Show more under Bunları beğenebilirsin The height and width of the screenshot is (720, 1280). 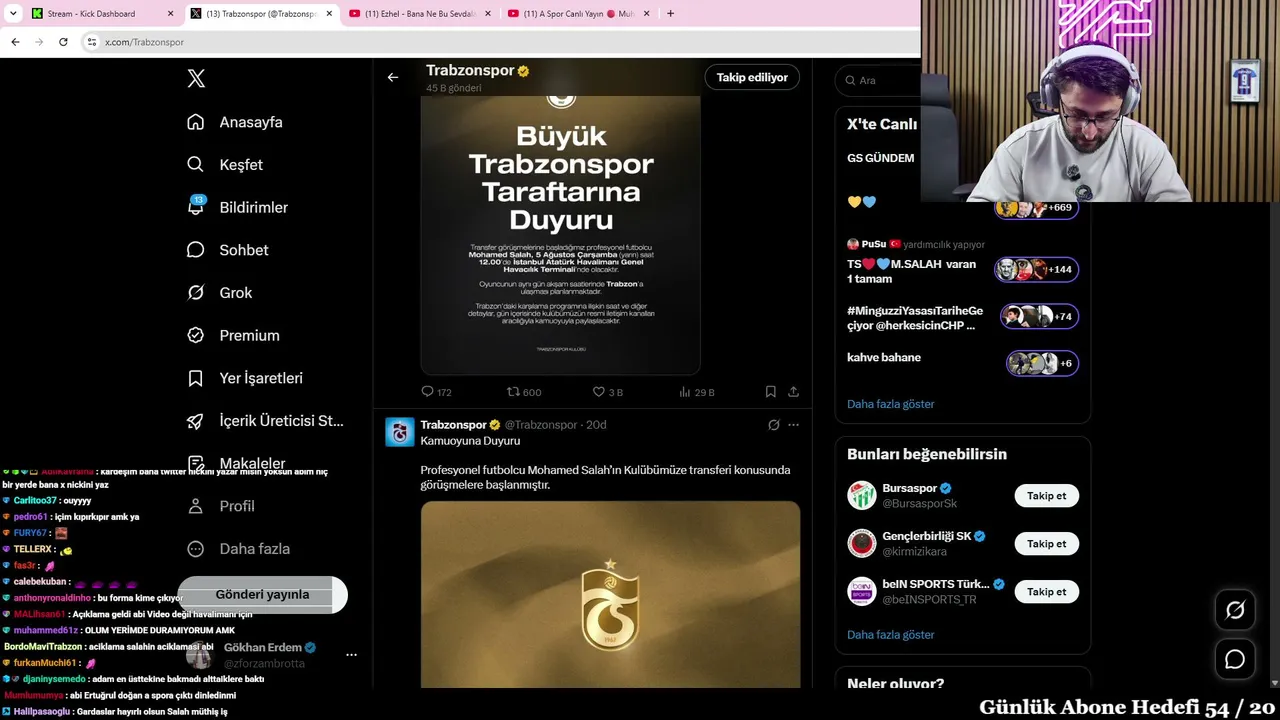pos(891,635)
